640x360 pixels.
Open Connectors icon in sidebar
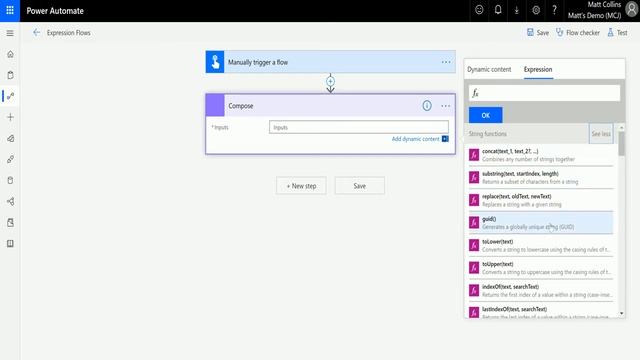tap(10, 159)
